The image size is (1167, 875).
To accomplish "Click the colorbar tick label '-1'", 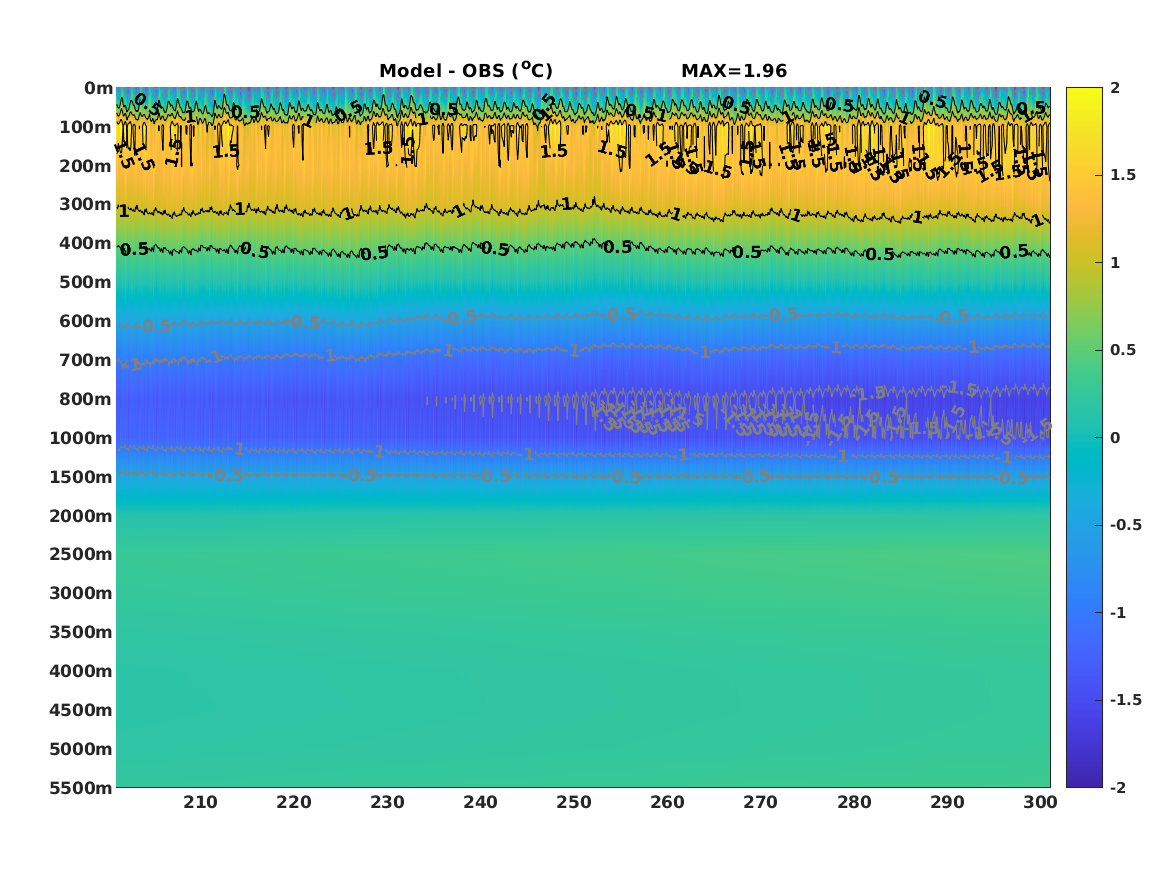I will (1118, 613).
